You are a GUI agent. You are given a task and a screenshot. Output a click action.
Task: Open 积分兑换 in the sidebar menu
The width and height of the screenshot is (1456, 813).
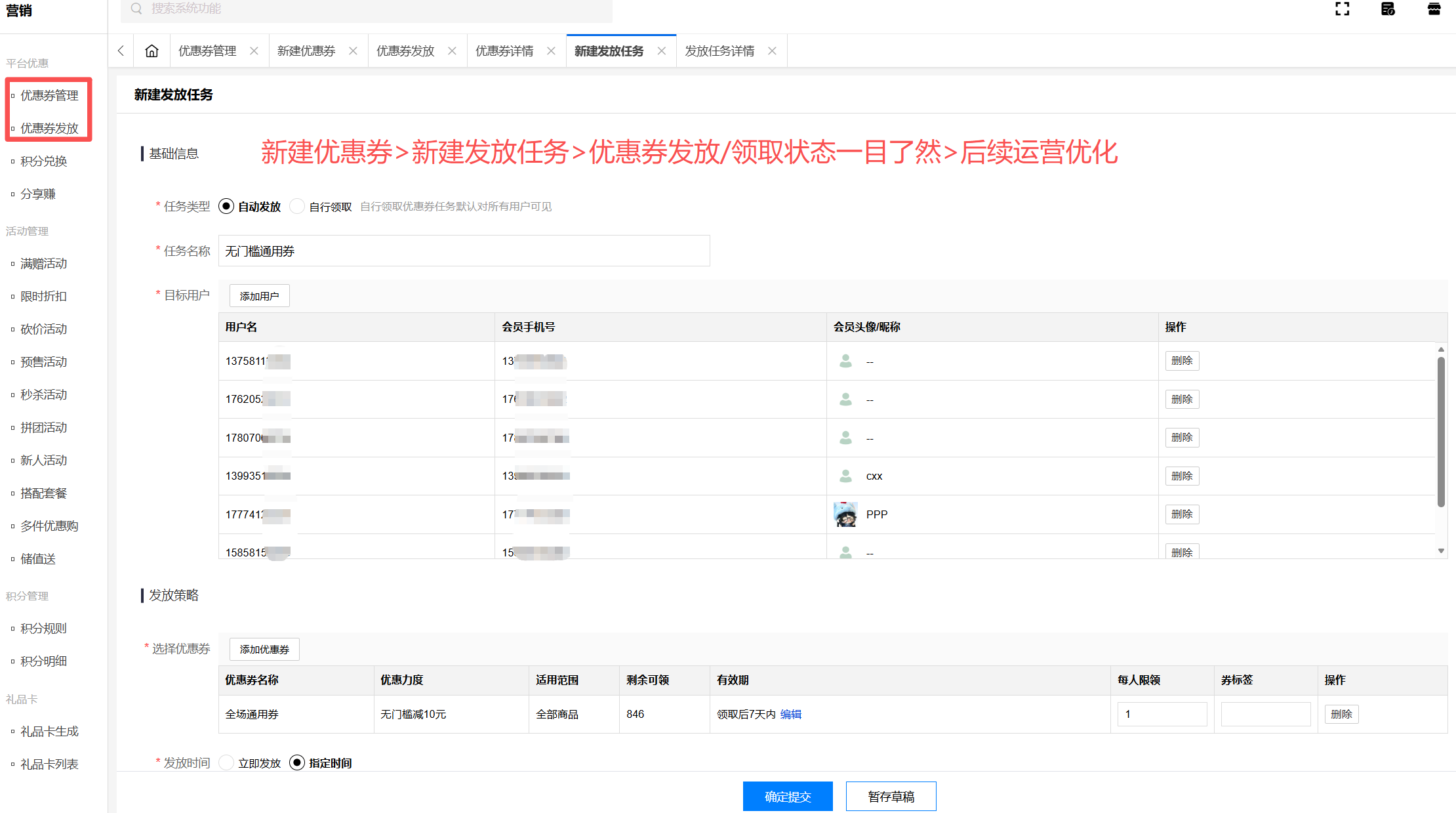pyautogui.click(x=43, y=161)
